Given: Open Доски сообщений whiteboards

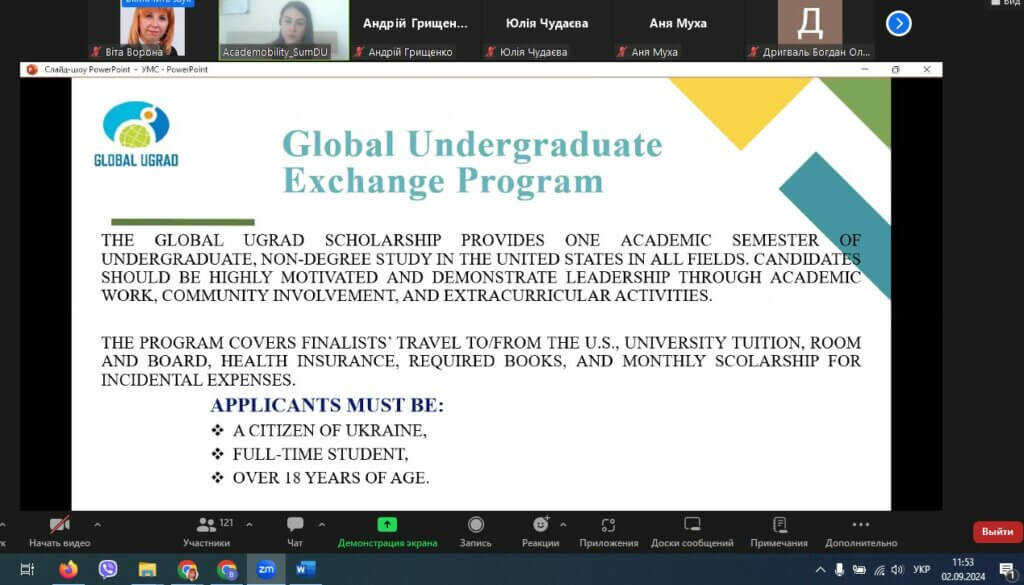Looking at the screenshot, I should pyautogui.click(x=692, y=531).
